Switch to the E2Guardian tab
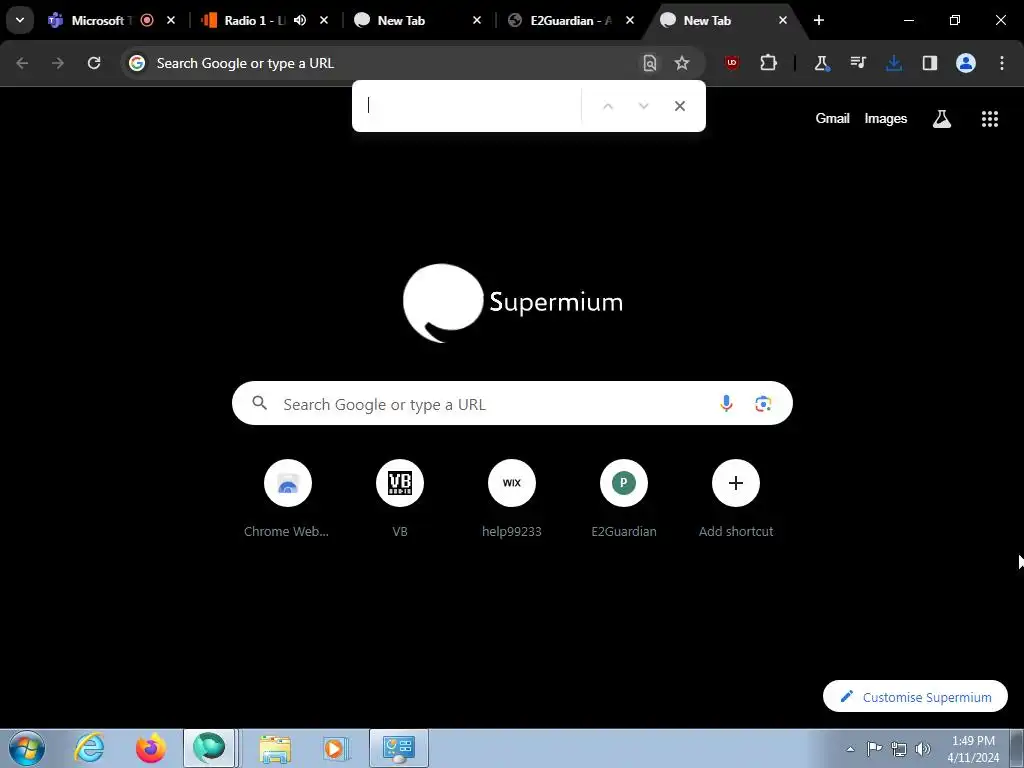This screenshot has width=1024, height=768. (570, 20)
